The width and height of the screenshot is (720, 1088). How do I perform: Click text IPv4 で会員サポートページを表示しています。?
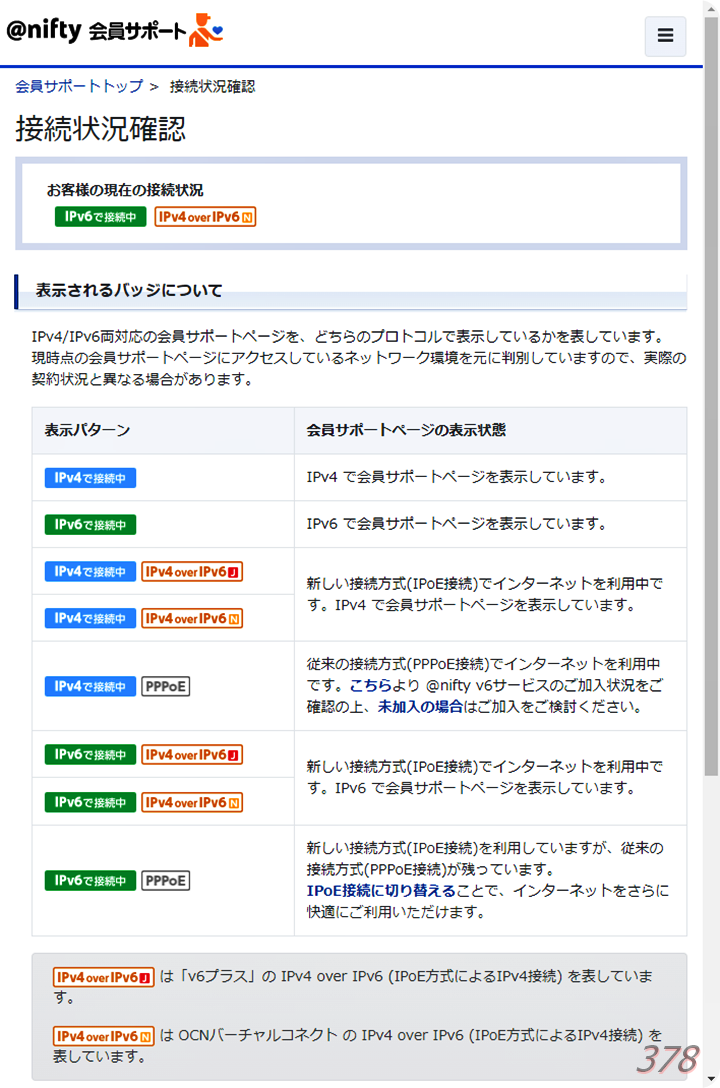457,477
